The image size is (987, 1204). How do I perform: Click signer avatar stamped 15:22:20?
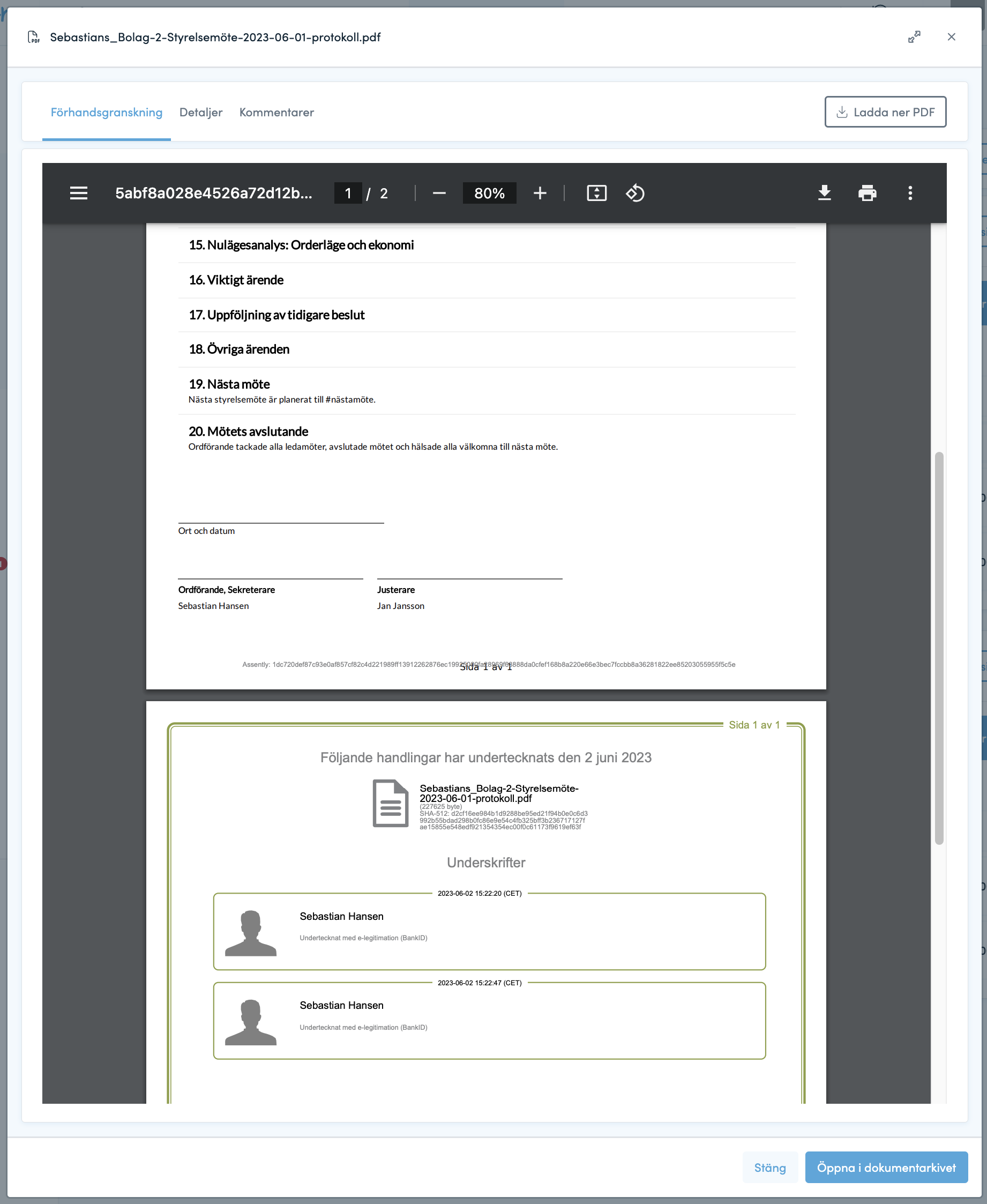(251, 933)
